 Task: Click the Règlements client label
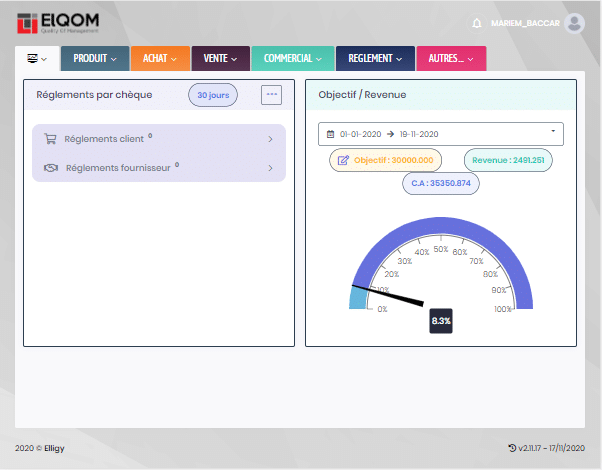(104, 139)
